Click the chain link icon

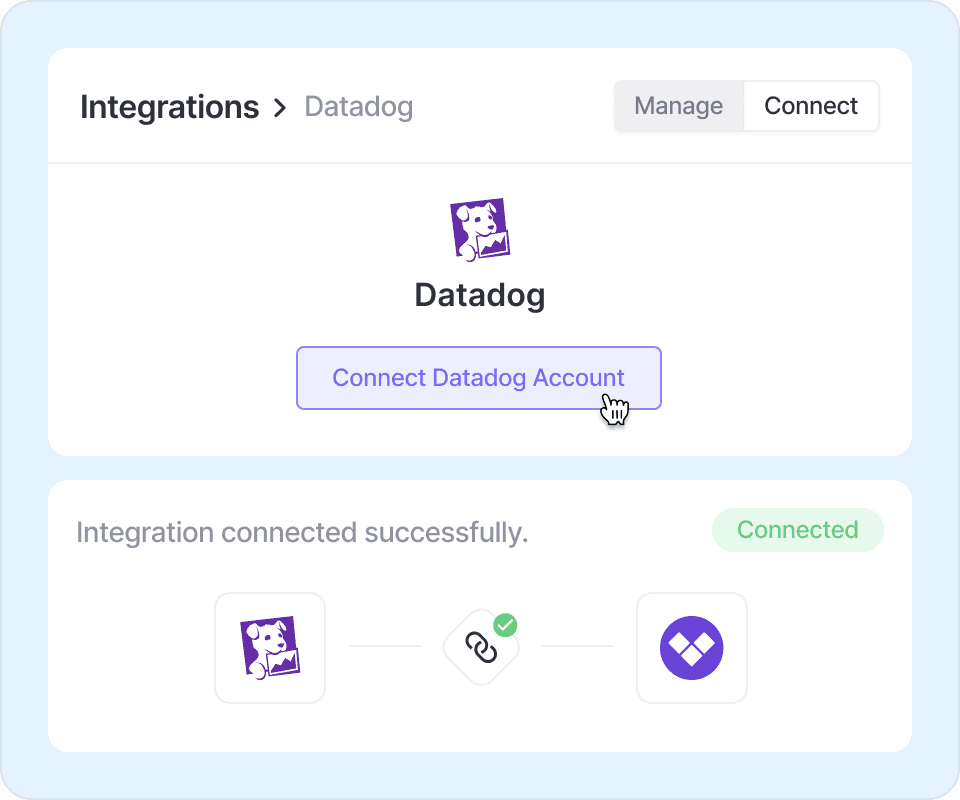coord(481,649)
